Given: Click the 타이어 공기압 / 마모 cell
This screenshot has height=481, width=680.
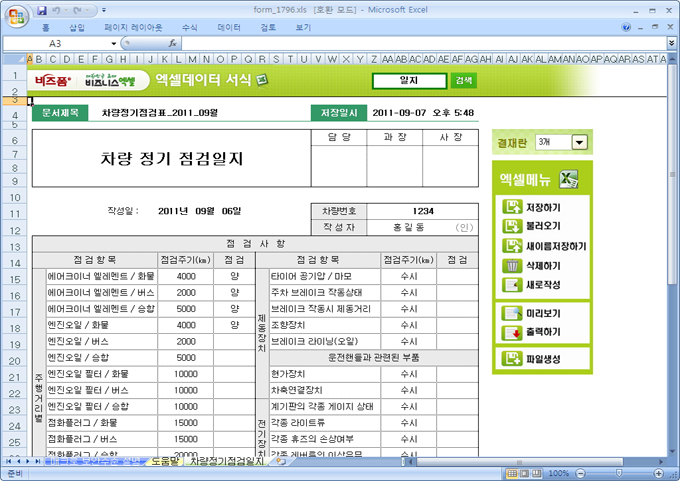Looking at the screenshot, I should 325,276.
